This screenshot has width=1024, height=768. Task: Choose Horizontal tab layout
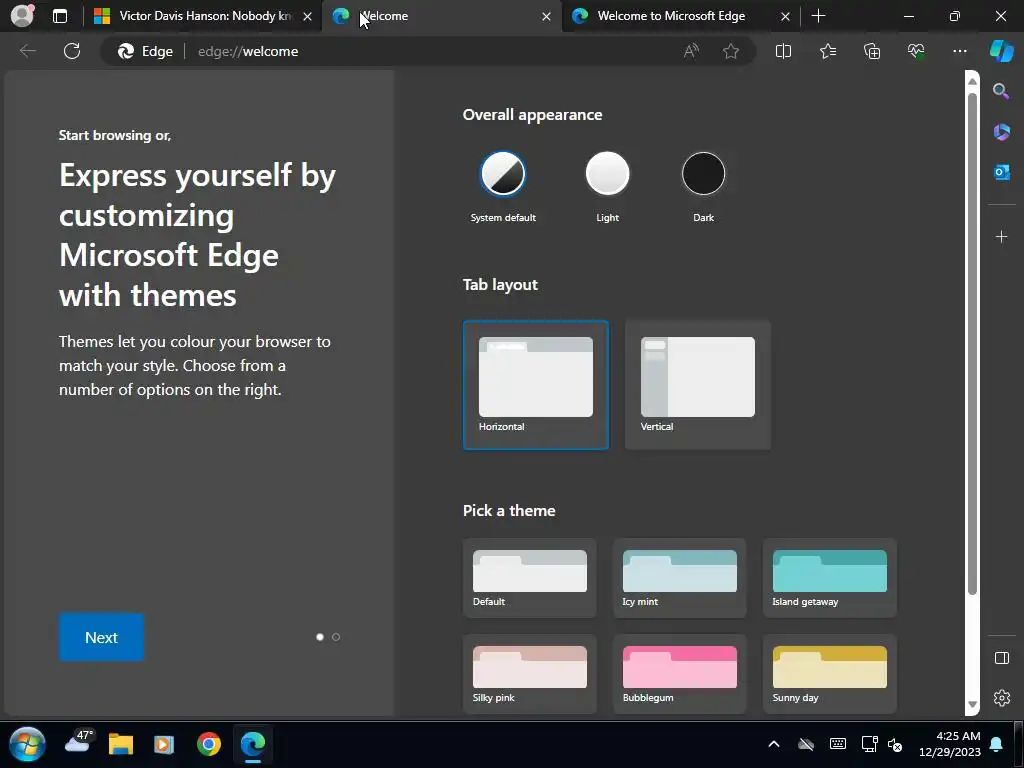pyautogui.click(x=536, y=385)
